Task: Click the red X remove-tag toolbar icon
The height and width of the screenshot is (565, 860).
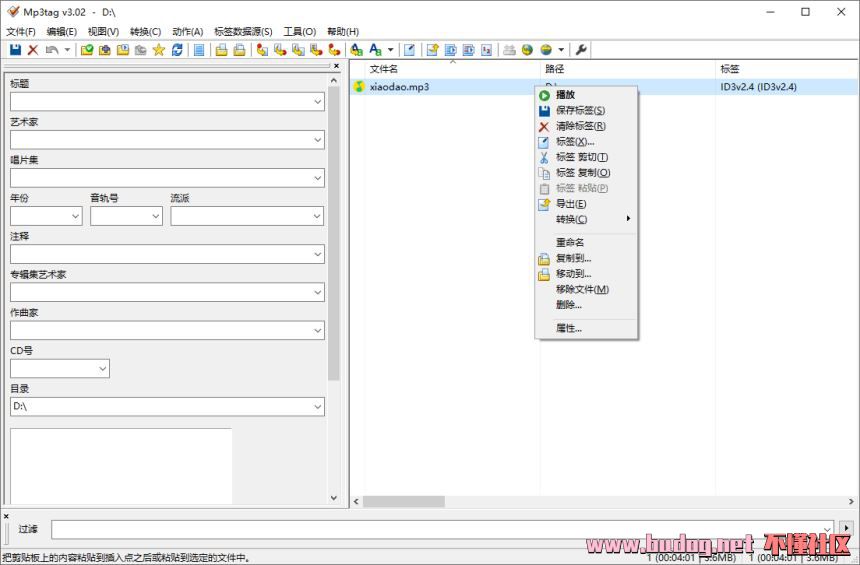Action: (x=33, y=50)
